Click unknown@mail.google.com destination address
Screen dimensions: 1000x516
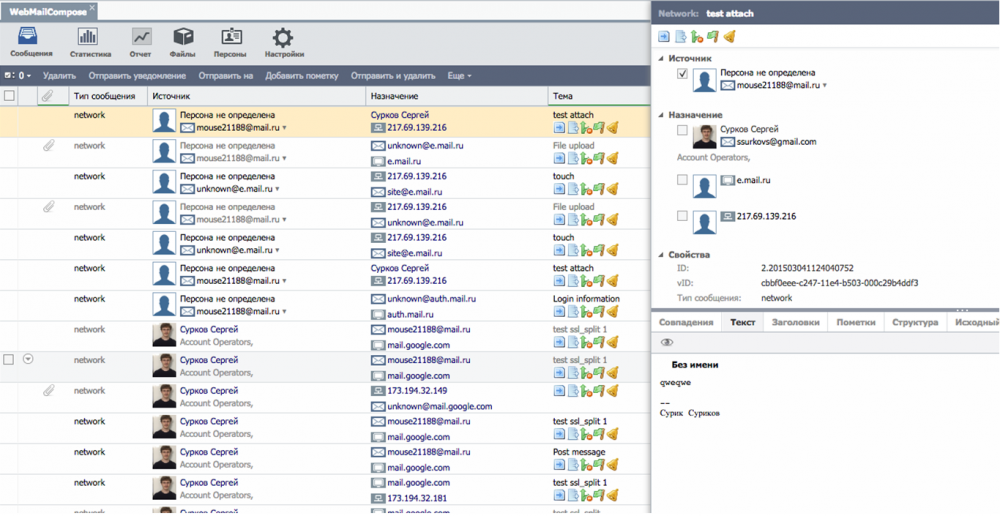click(x=439, y=406)
